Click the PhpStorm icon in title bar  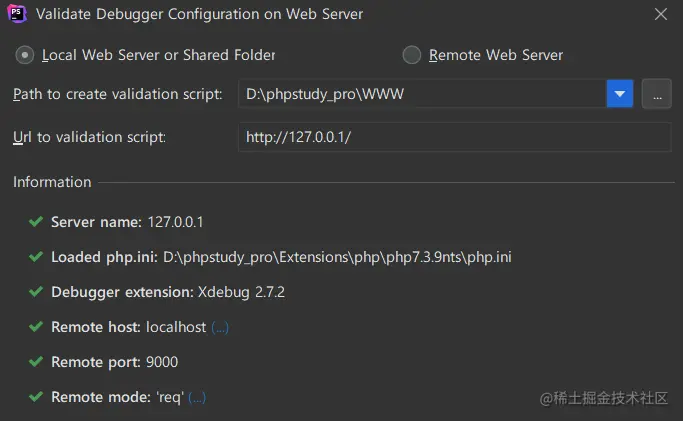(x=17, y=14)
